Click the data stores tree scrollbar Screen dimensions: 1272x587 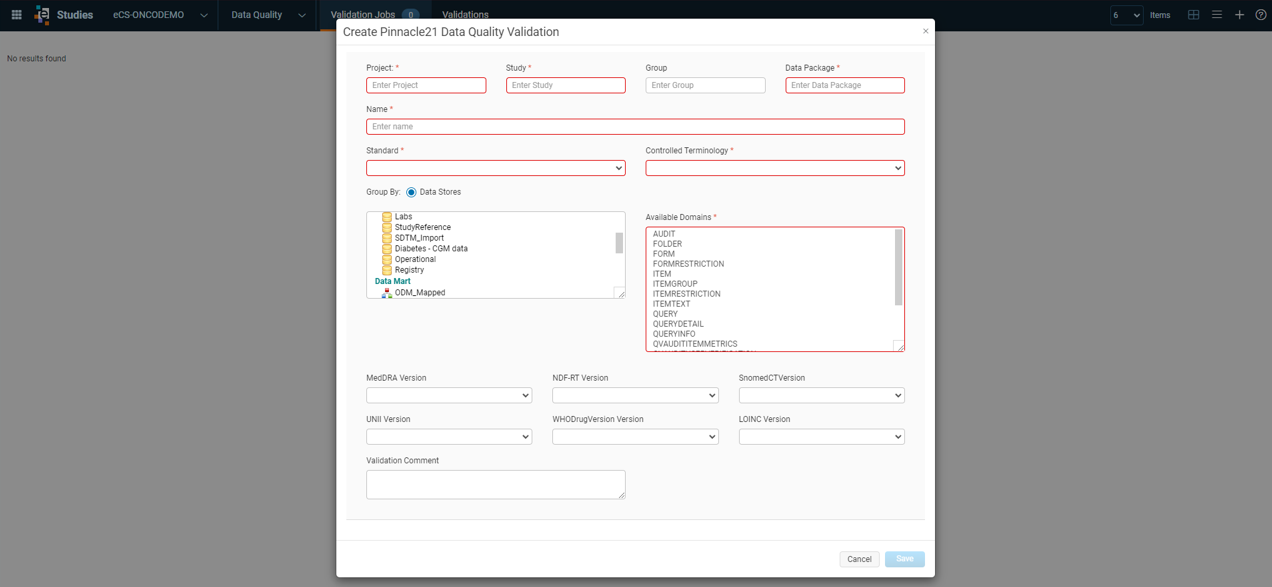pyautogui.click(x=619, y=243)
